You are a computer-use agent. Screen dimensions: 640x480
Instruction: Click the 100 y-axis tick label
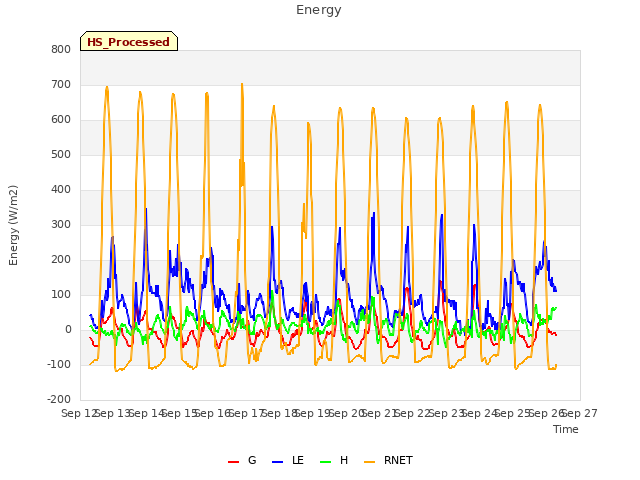(x=61, y=295)
